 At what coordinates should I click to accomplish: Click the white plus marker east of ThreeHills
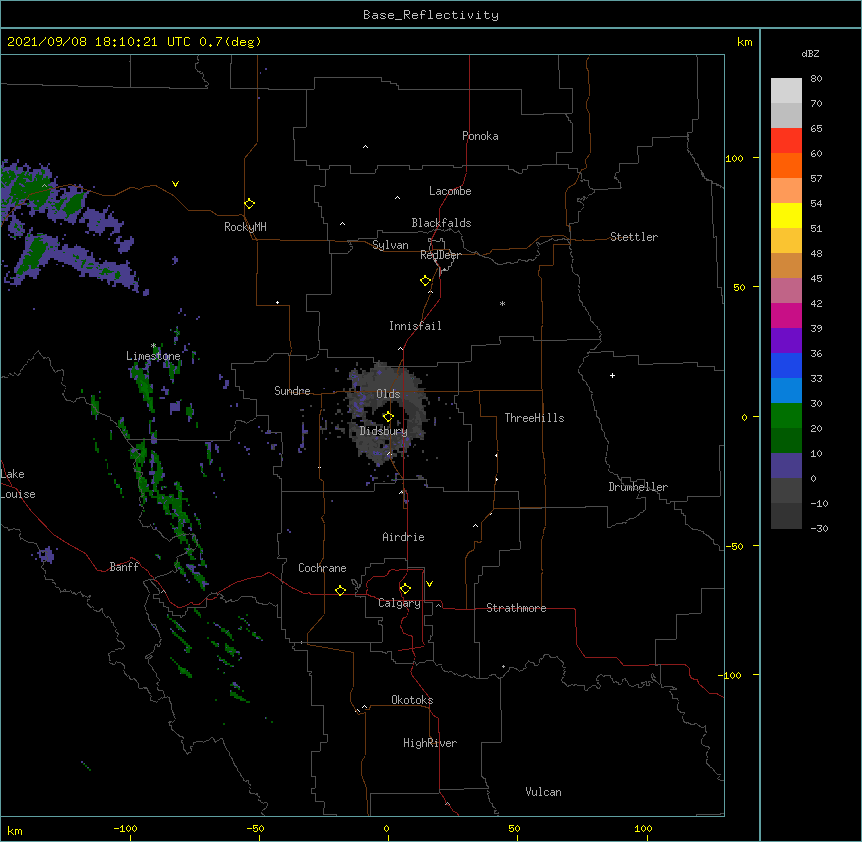point(612,375)
